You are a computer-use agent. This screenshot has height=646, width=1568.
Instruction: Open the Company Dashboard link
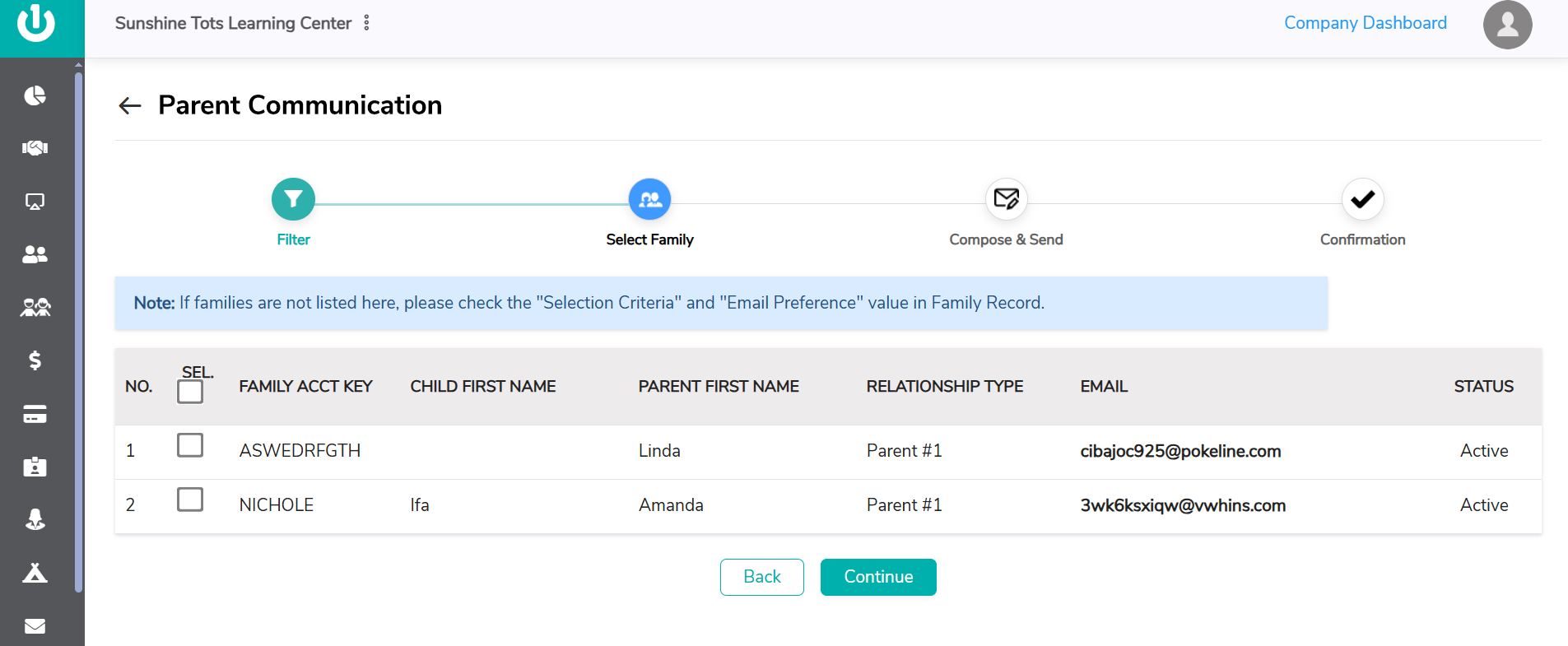(1365, 23)
